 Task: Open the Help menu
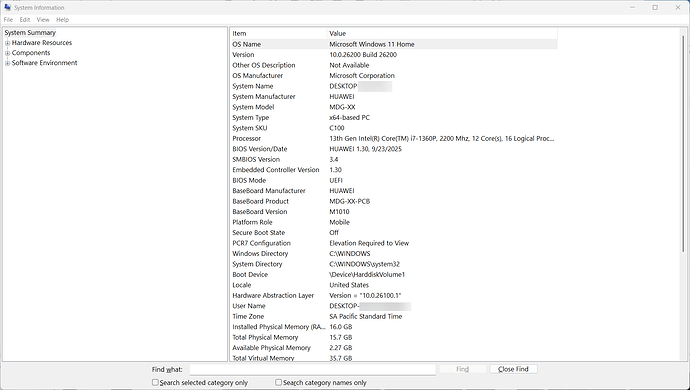pyautogui.click(x=62, y=20)
